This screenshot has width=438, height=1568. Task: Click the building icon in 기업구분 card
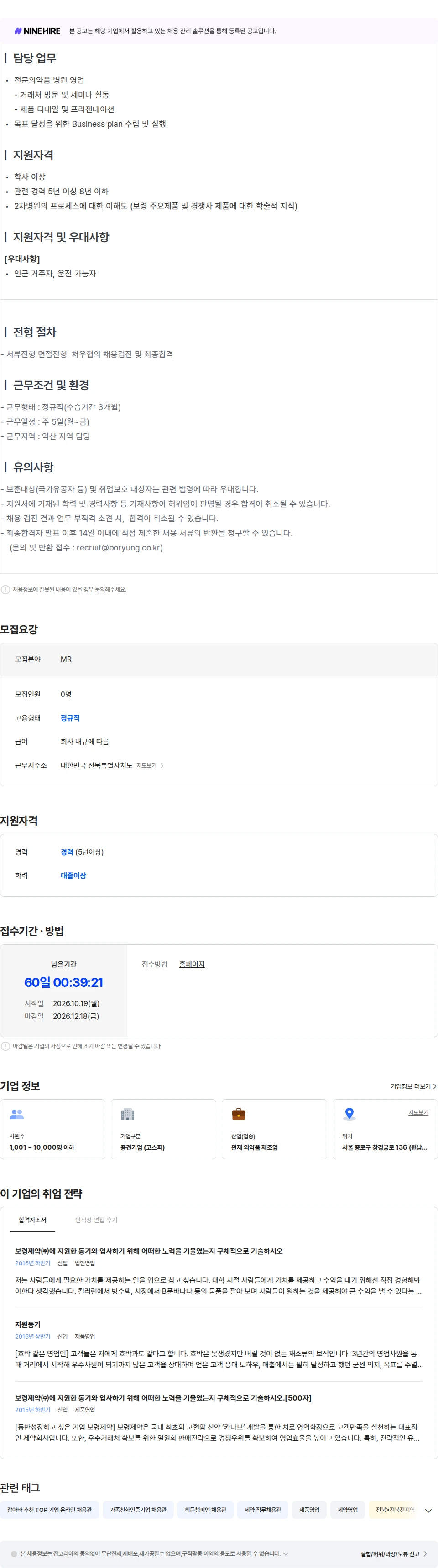[127, 1114]
